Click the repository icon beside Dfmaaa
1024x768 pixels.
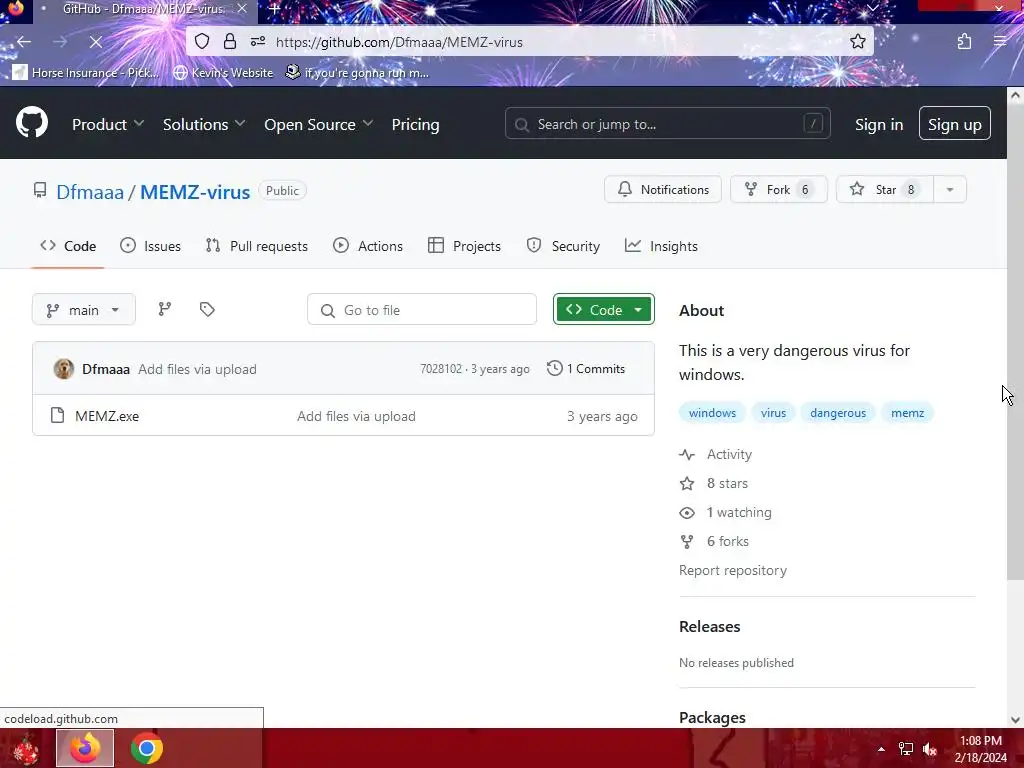coord(40,191)
